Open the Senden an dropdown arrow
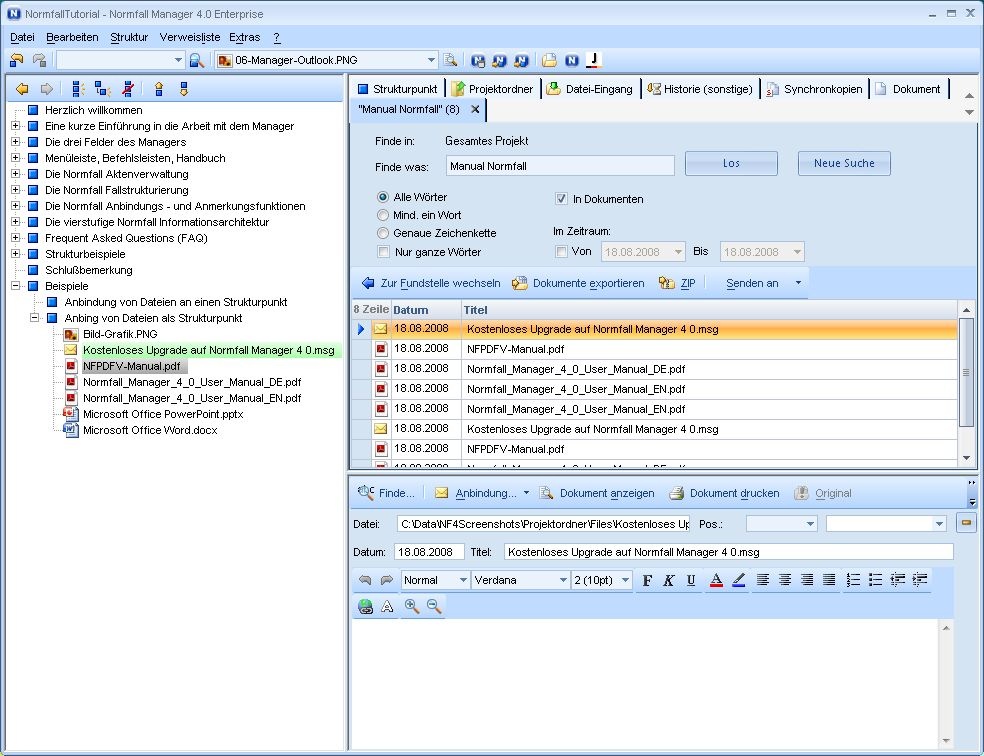 coord(798,283)
